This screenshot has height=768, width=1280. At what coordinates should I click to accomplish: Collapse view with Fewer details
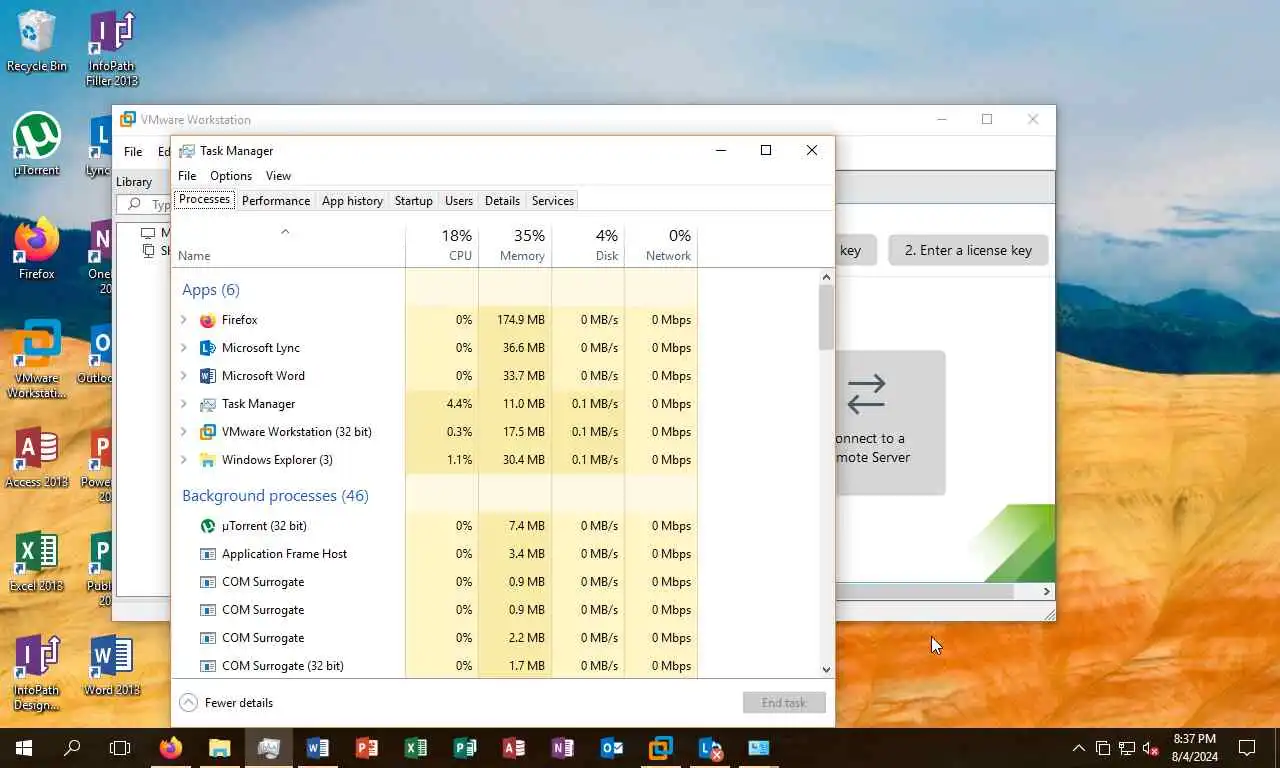point(226,703)
